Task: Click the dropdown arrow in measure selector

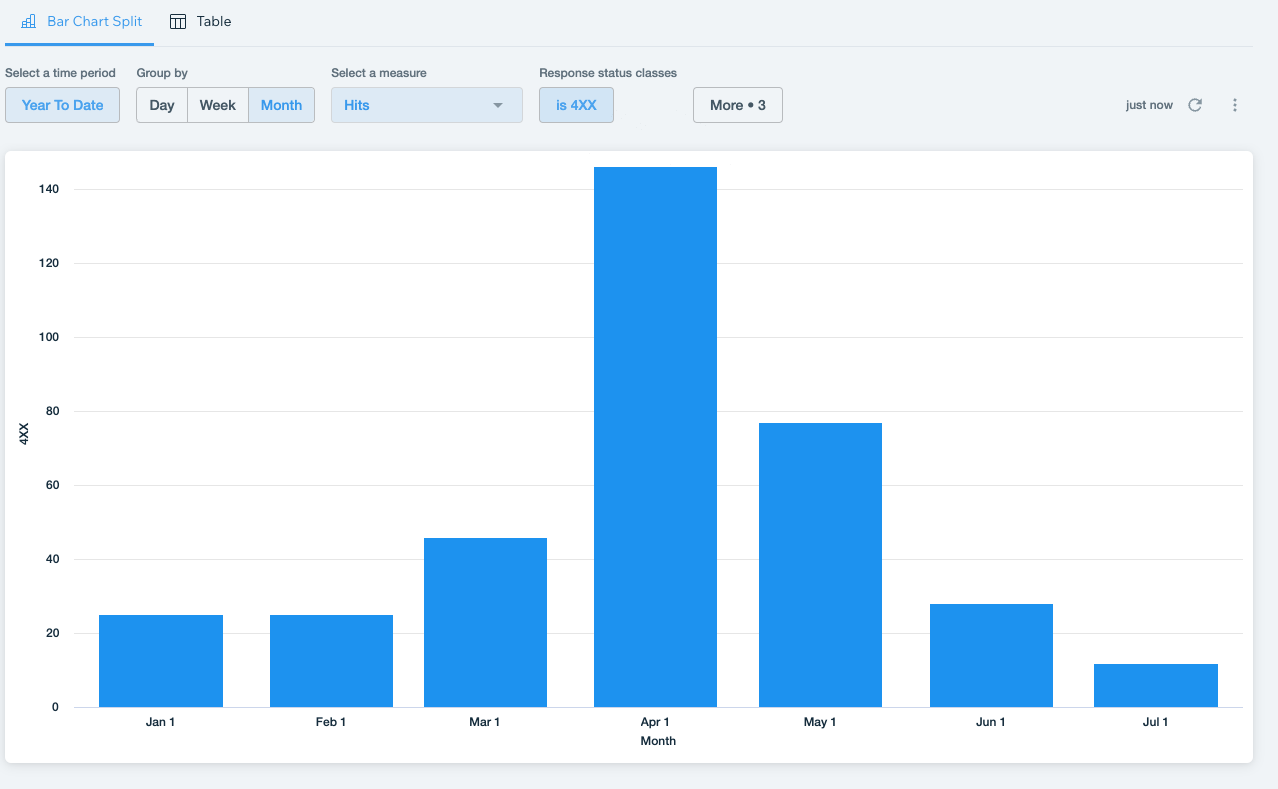Action: point(498,105)
